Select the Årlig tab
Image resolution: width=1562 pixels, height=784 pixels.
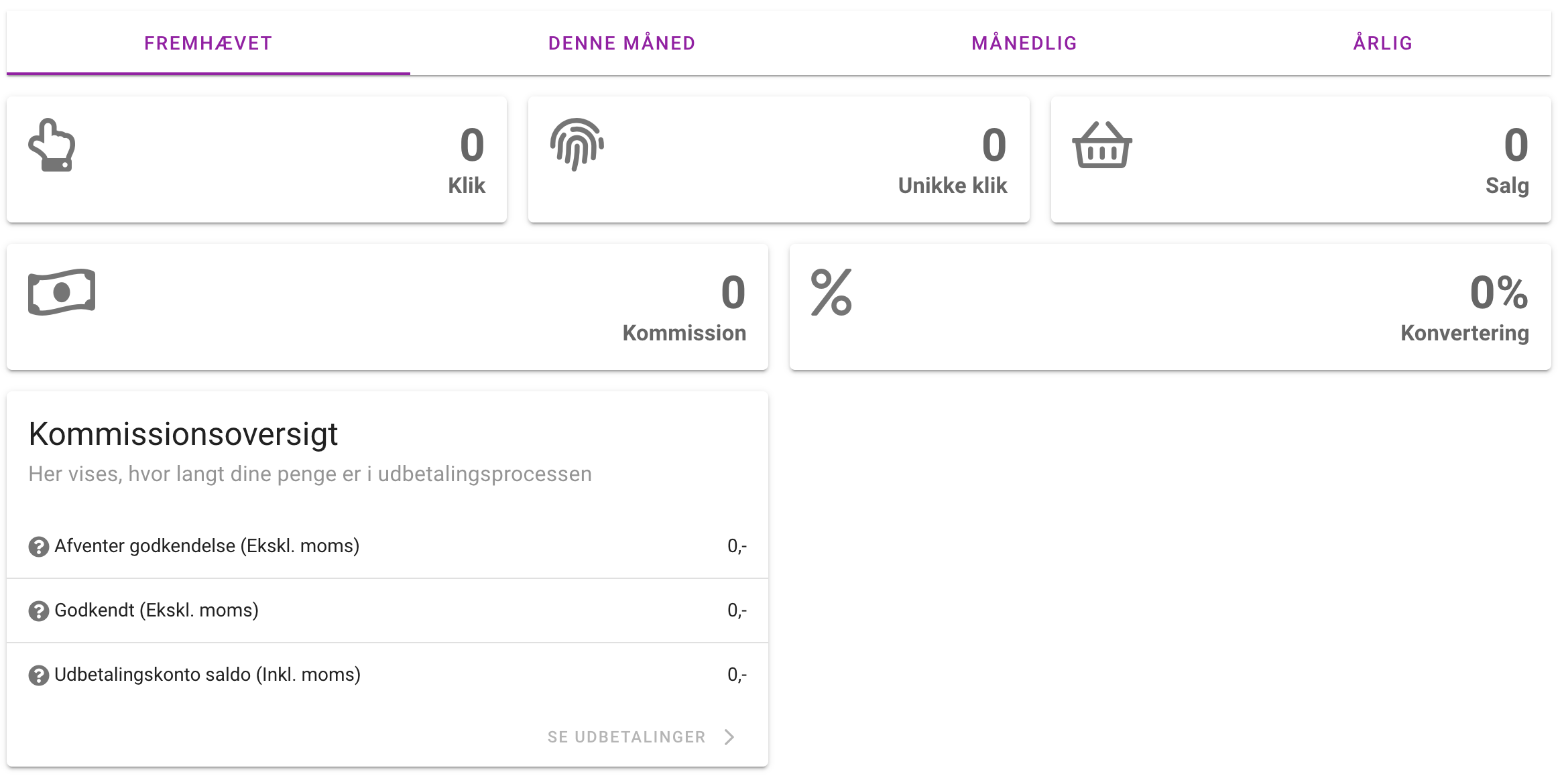(x=1383, y=44)
